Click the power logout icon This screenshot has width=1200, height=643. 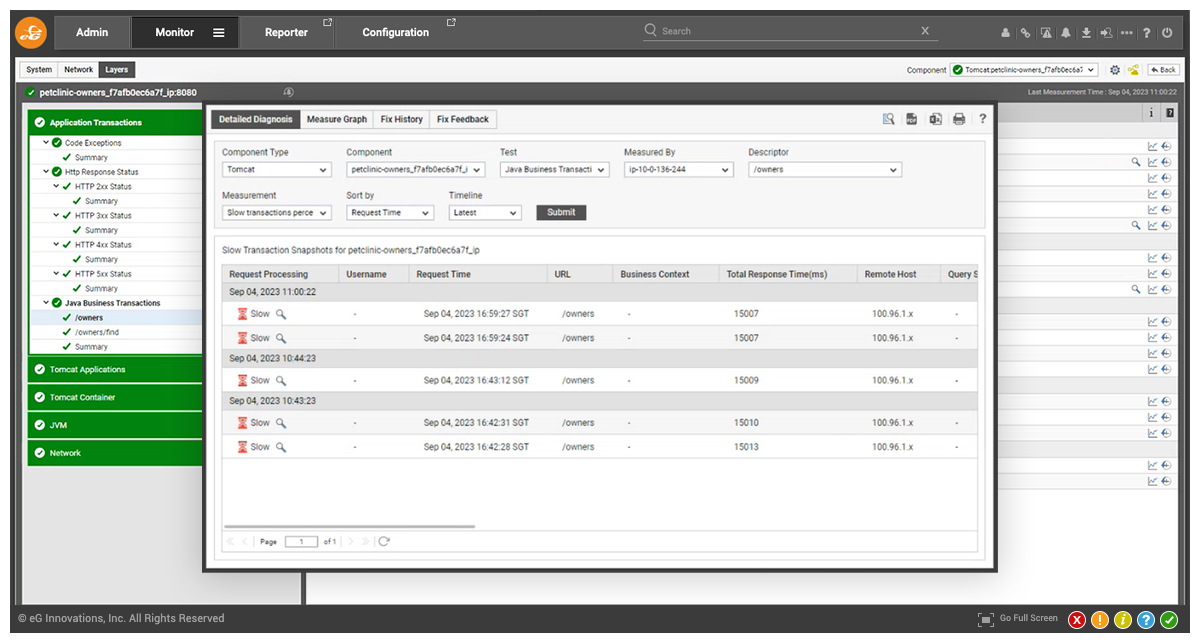pyautogui.click(x=1167, y=33)
